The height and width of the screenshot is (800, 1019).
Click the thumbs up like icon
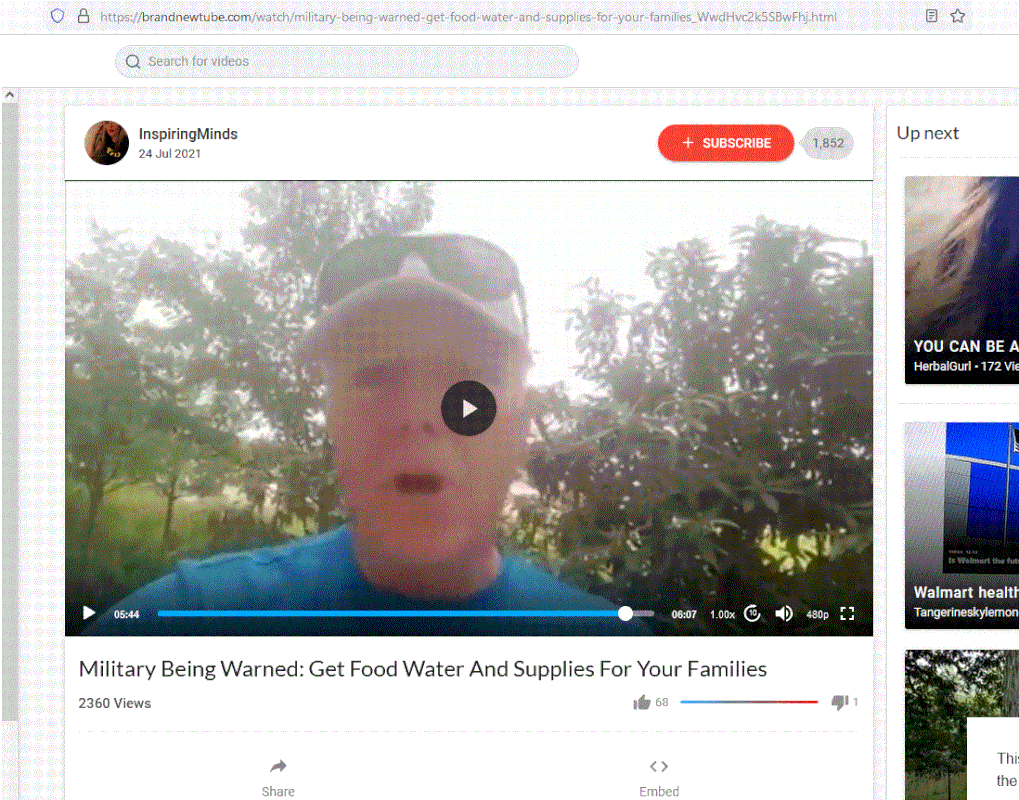[641, 702]
